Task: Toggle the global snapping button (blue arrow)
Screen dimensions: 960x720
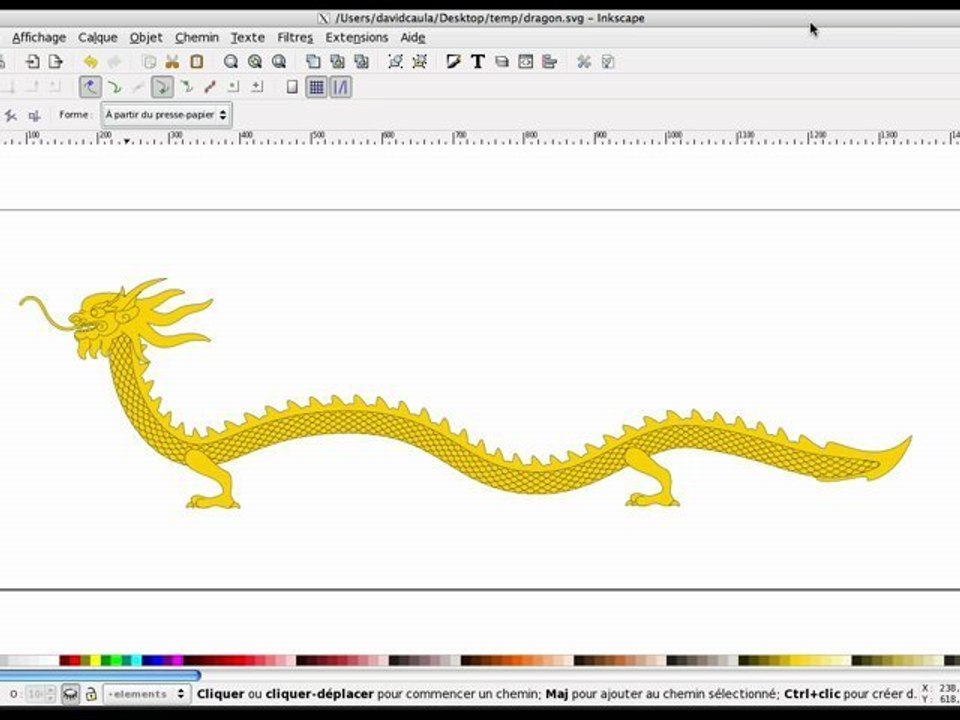Action: tap(91, 87)
